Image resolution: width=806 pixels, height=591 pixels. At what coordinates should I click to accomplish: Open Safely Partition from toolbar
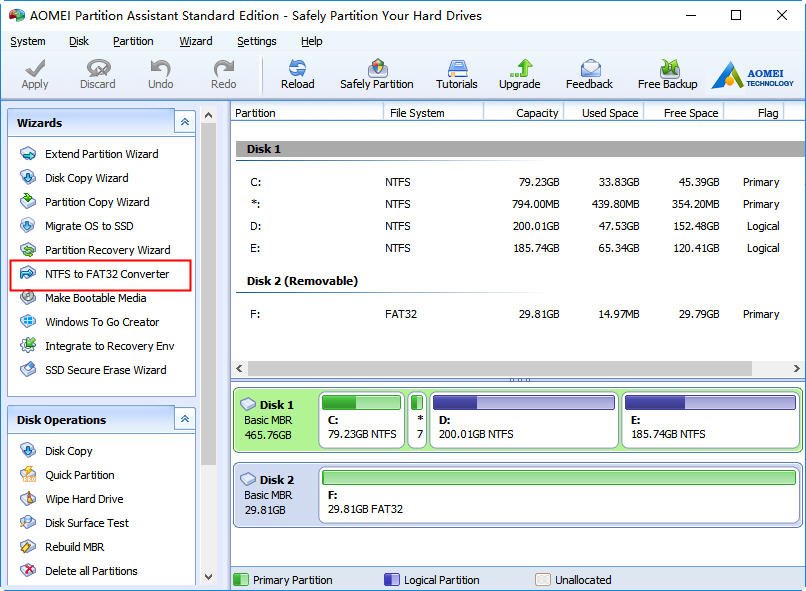point(376,75)
